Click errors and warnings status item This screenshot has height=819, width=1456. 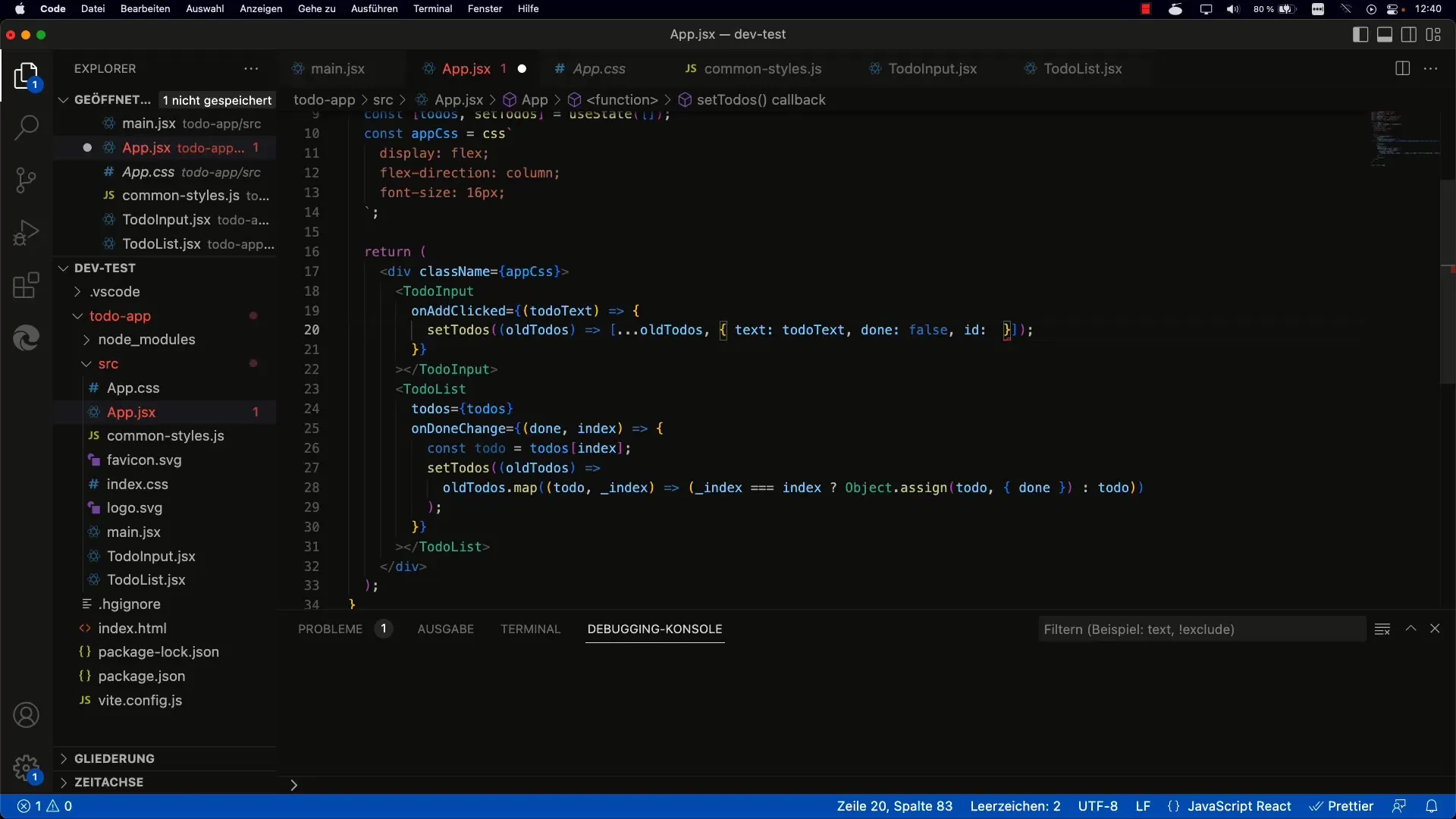pyautogui.click(x=45, y=806)
